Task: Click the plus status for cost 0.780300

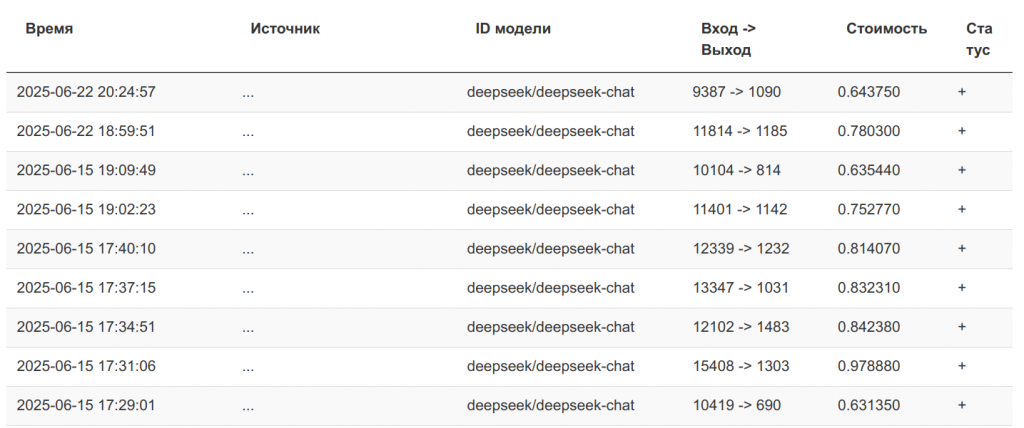Action: [x=961, y=131]
